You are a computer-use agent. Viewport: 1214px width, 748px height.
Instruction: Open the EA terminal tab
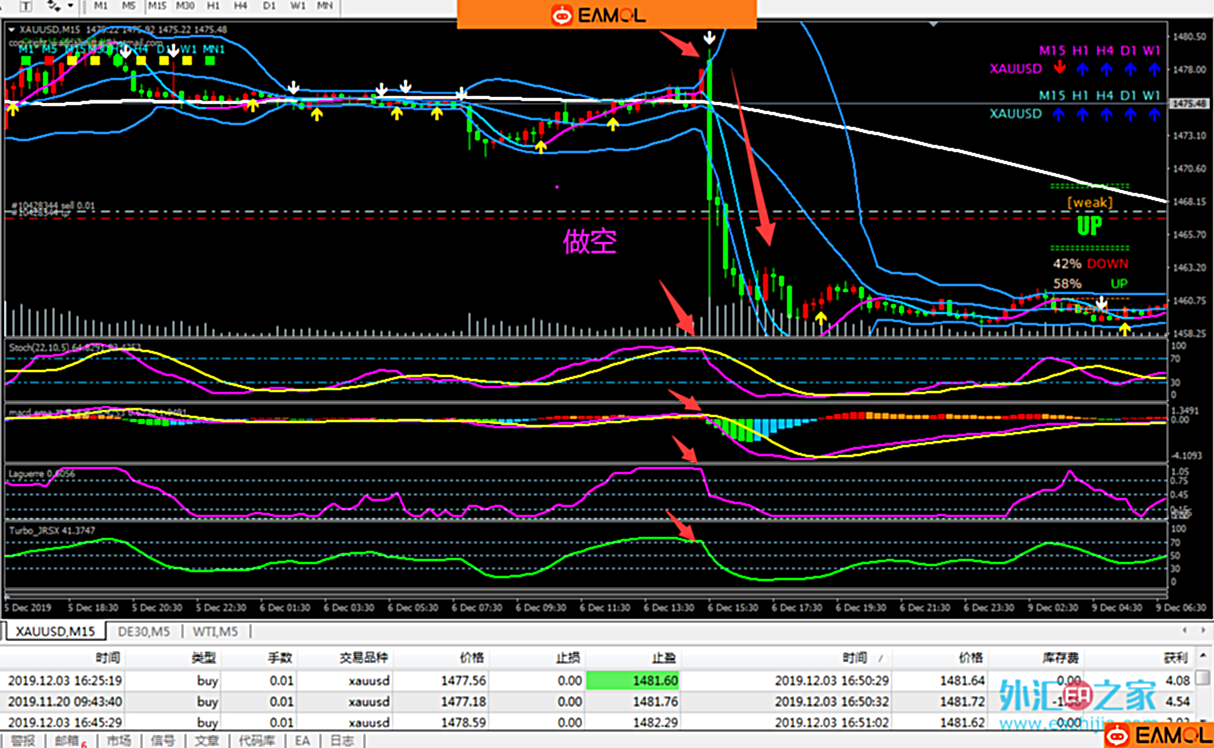pyautogui.click(x=301, y=741)
